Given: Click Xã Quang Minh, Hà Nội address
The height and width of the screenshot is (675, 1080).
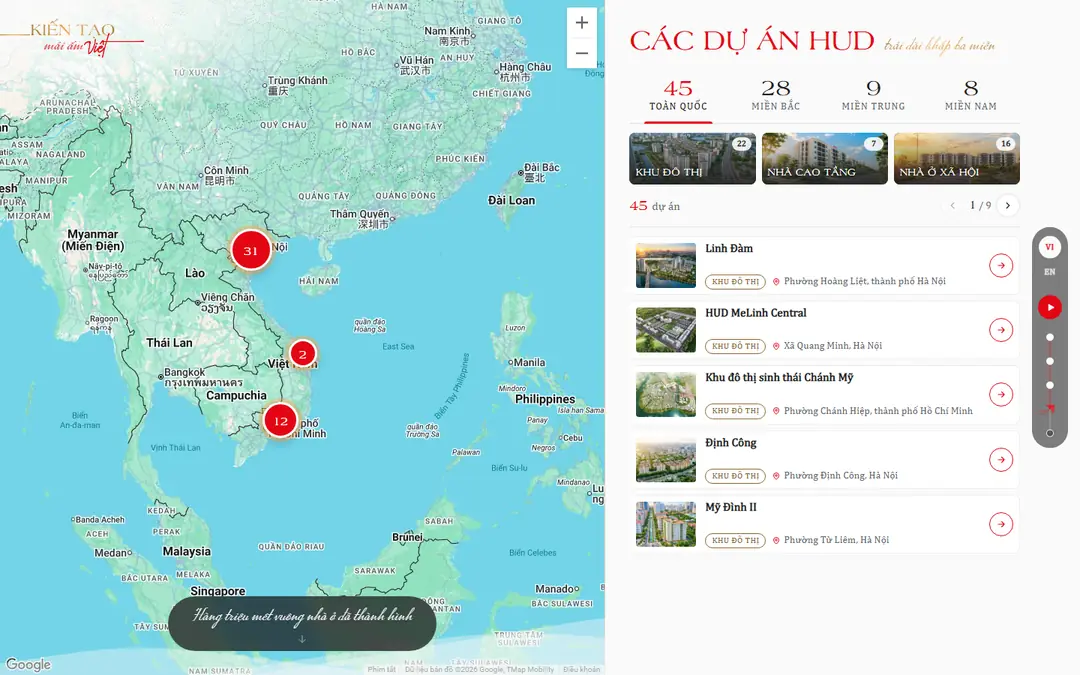Looking at the screenshot, I should (x=833, y=346).
